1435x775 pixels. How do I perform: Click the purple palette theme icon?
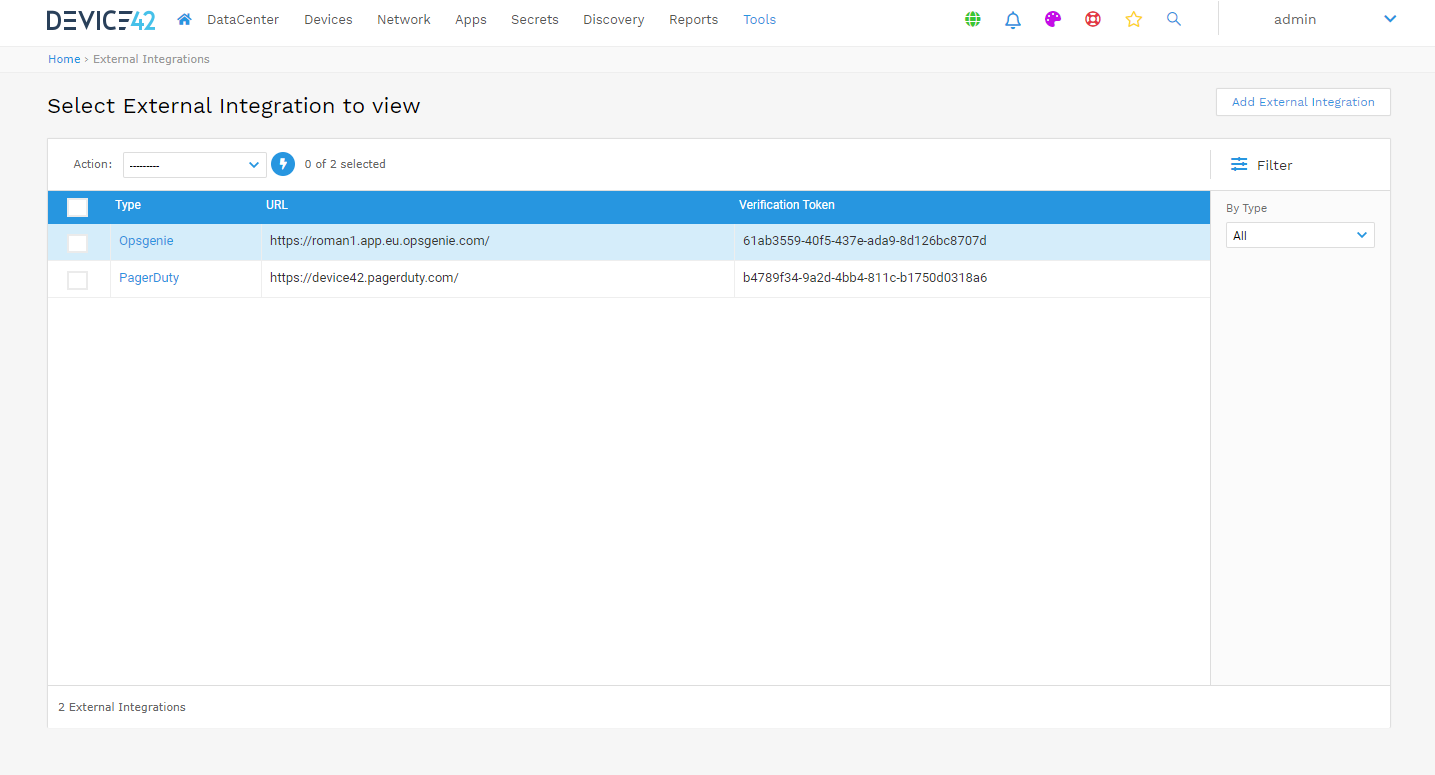point(1053,19)
